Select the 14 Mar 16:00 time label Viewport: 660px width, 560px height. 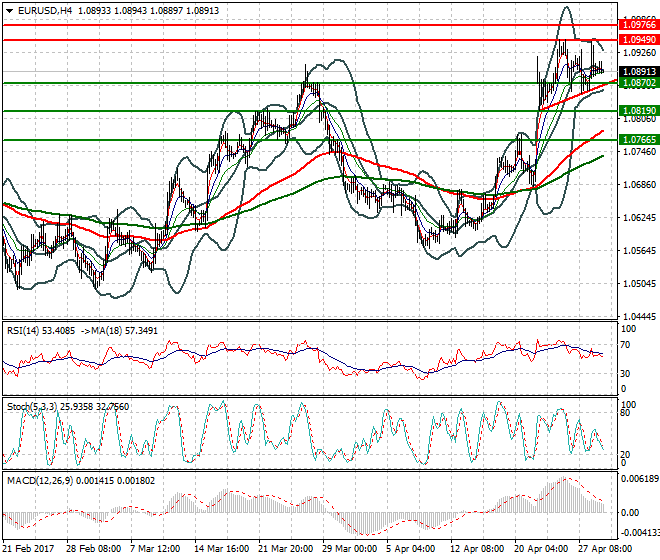pyautogui.click(x=221, y=549)
